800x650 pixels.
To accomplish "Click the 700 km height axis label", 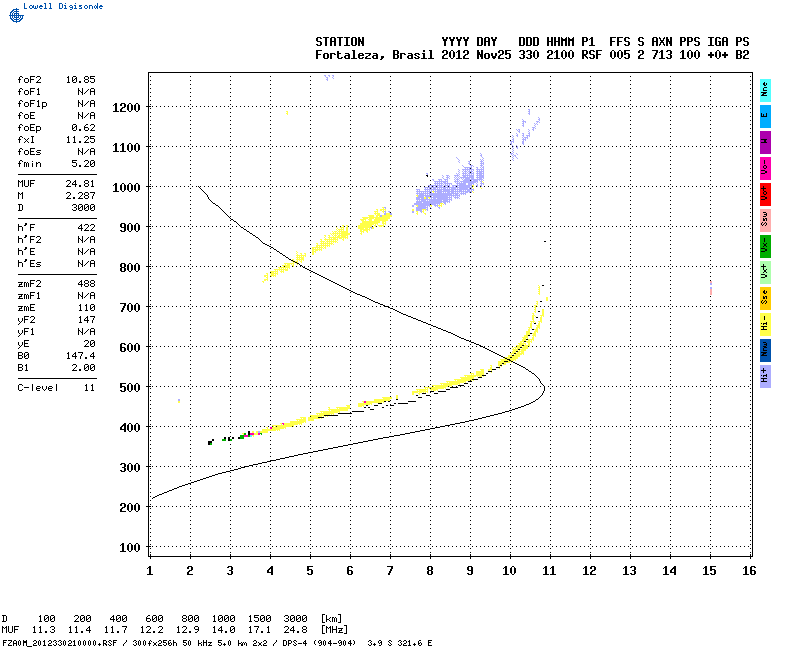I will (x=130, y=308).
